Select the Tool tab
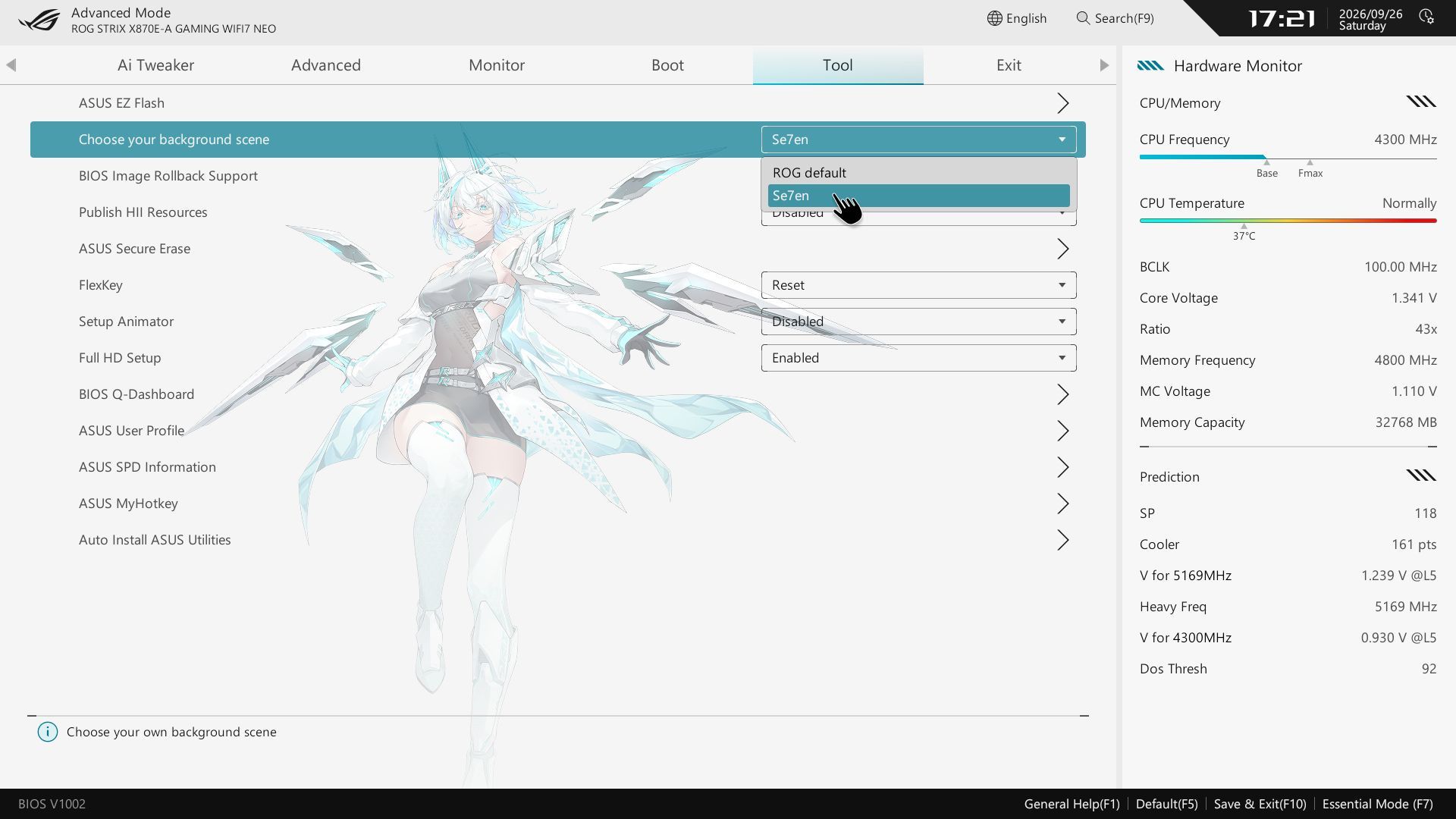The image size is (1456, 819). pos(838,65)
